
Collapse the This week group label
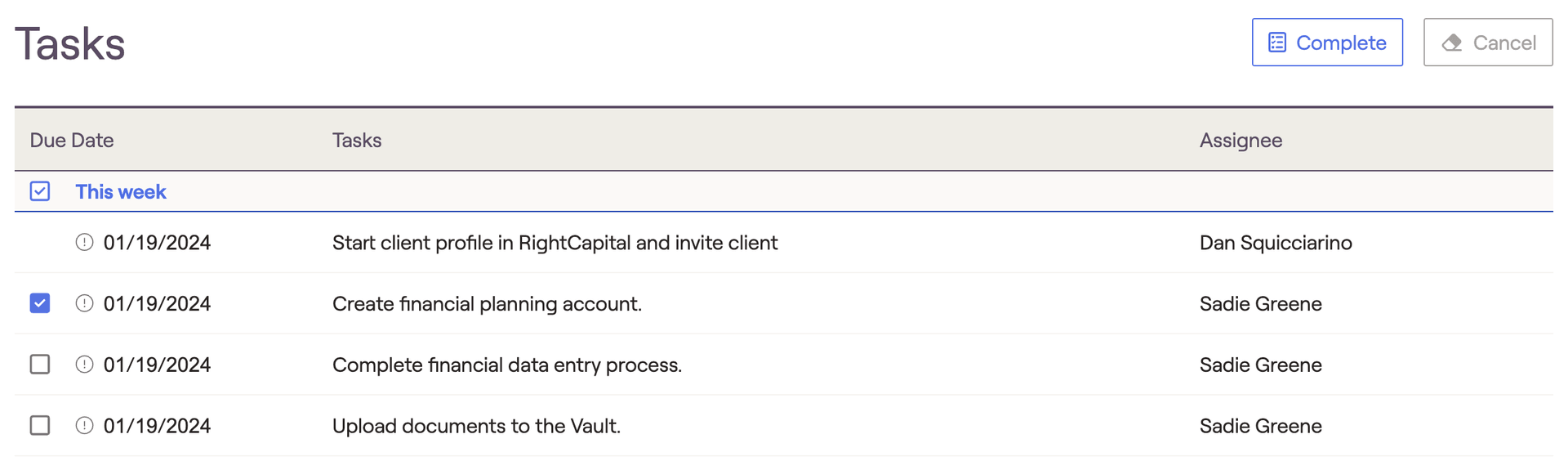click(121, 191)
